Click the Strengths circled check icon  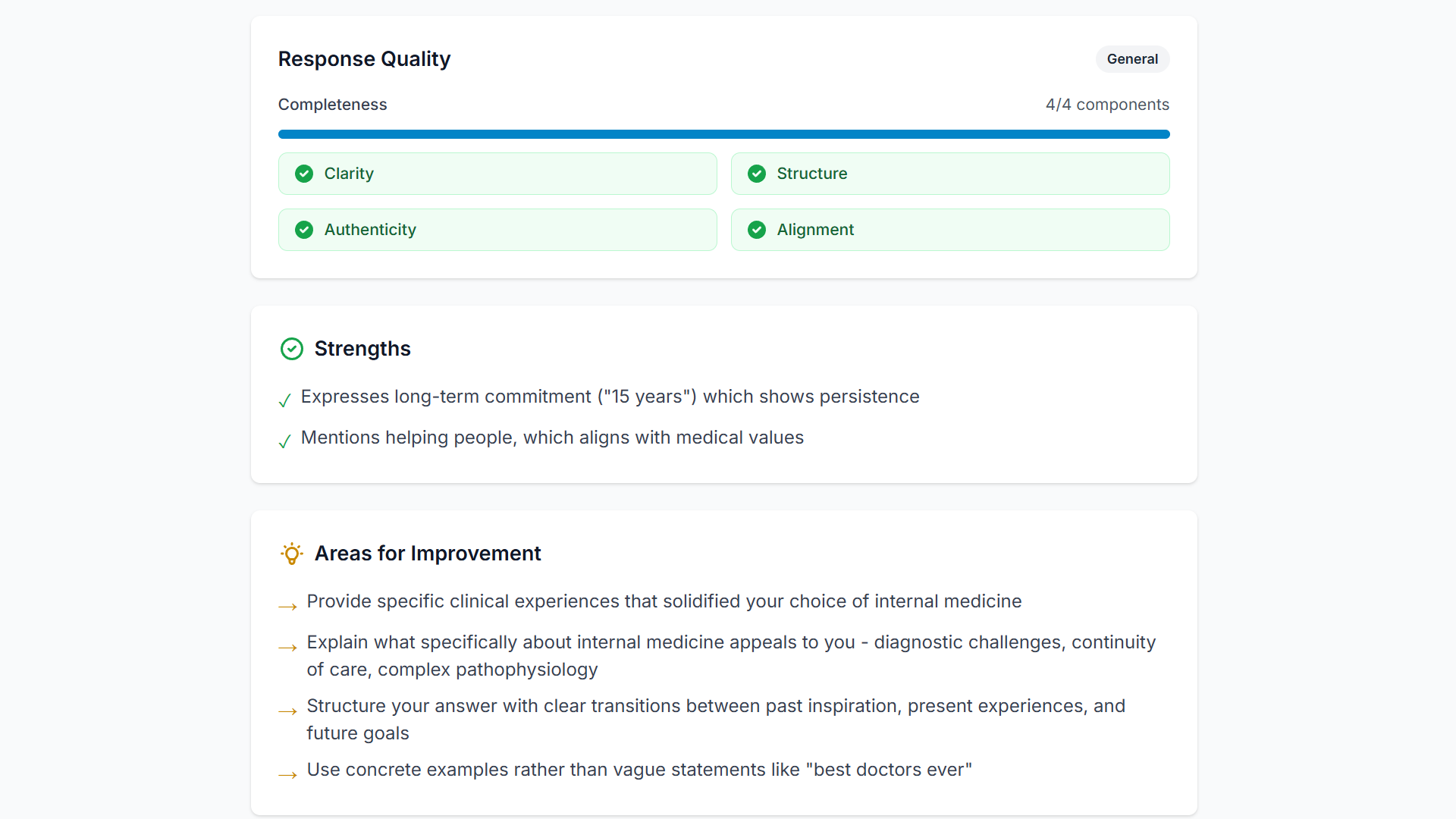pos(292,349)
